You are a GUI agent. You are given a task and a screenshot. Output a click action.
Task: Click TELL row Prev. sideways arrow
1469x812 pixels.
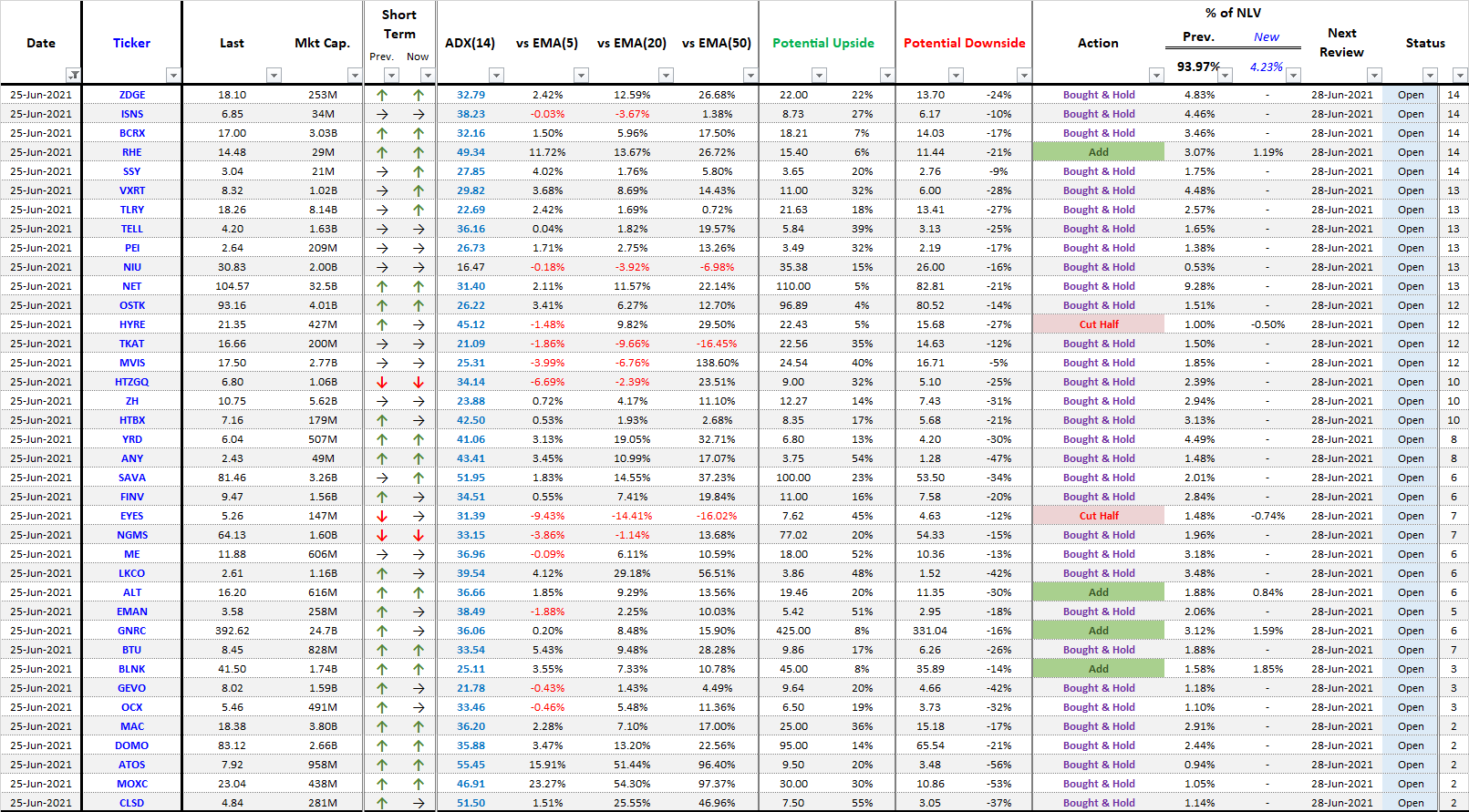[x=382, y=229]
